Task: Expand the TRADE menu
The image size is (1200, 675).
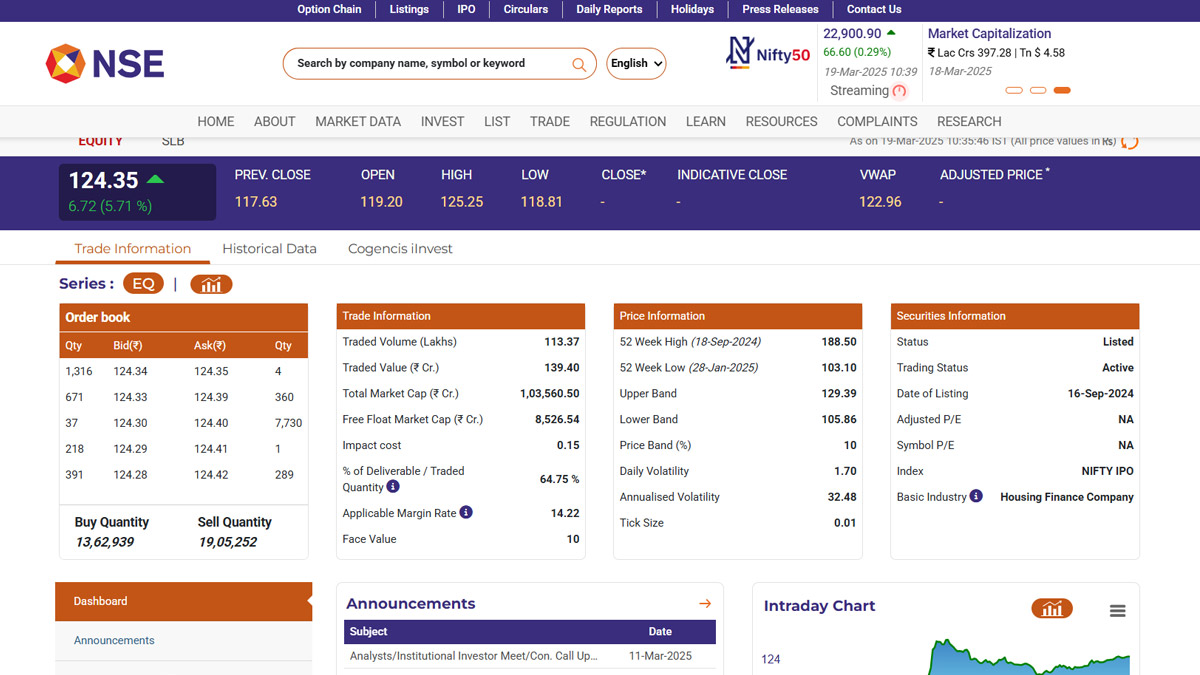Action: tap(550, 121)
